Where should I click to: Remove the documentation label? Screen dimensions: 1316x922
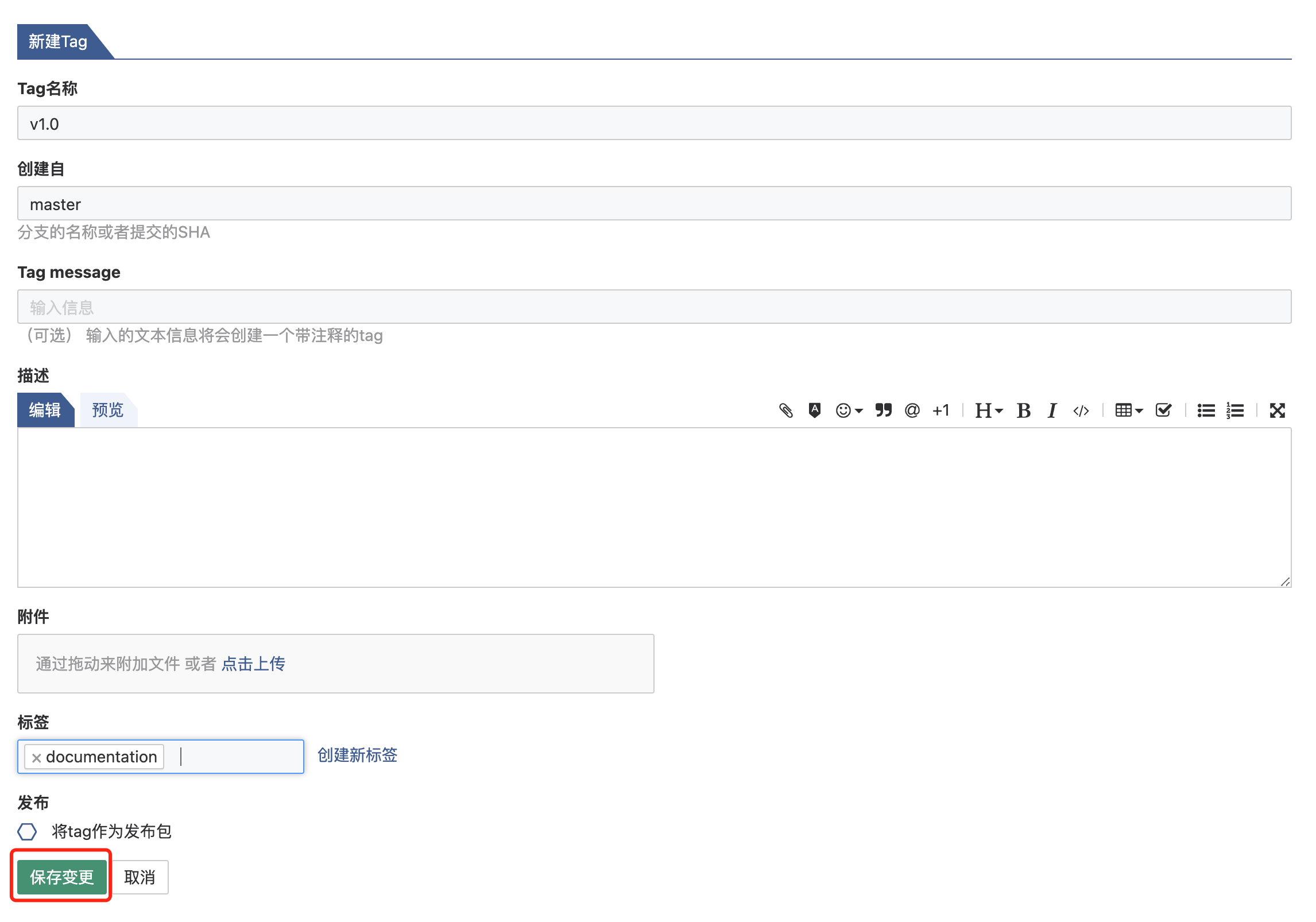(36, 757)
